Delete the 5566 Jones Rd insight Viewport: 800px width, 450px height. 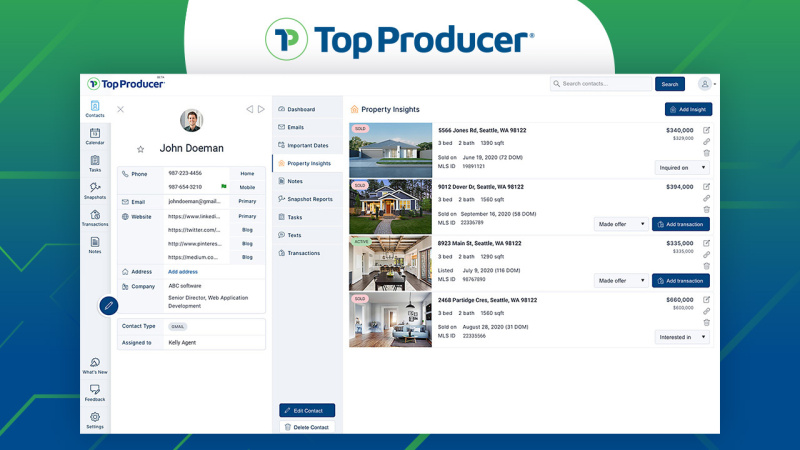[707, 153]
